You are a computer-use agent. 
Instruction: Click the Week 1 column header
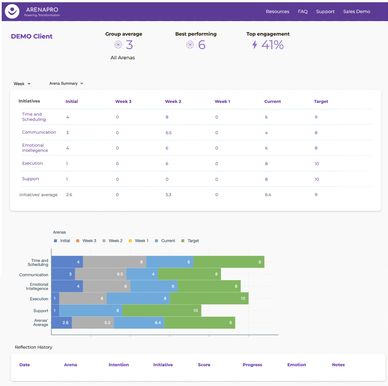(x=223, y=101)
